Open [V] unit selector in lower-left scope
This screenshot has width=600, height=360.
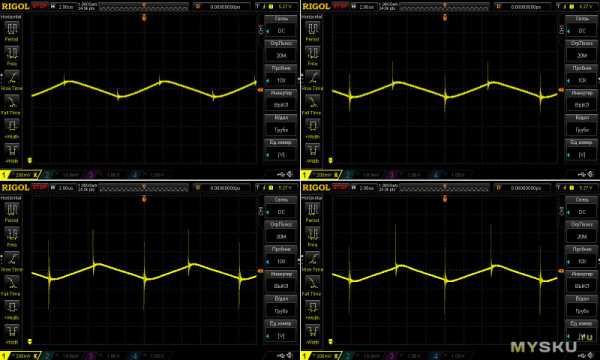(x=281, y=336)
